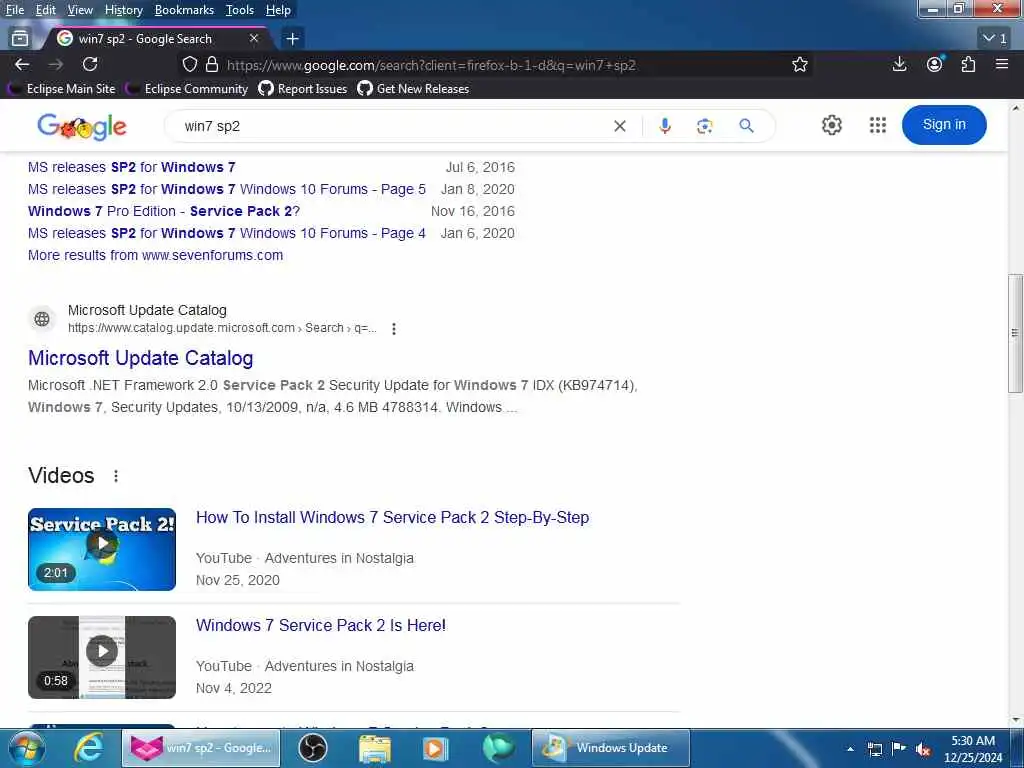Open More results from www.sevenforums.com

coord(155,255)
